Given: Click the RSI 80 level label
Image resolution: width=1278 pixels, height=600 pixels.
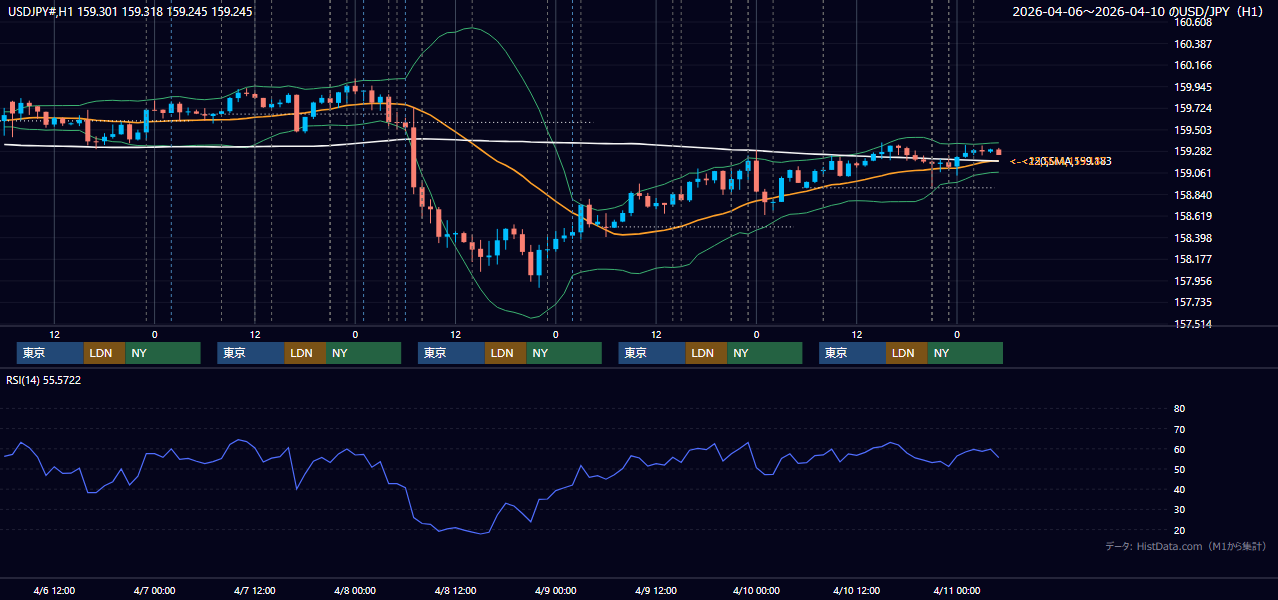Looking at the screenshot, I should point(1179,409).
